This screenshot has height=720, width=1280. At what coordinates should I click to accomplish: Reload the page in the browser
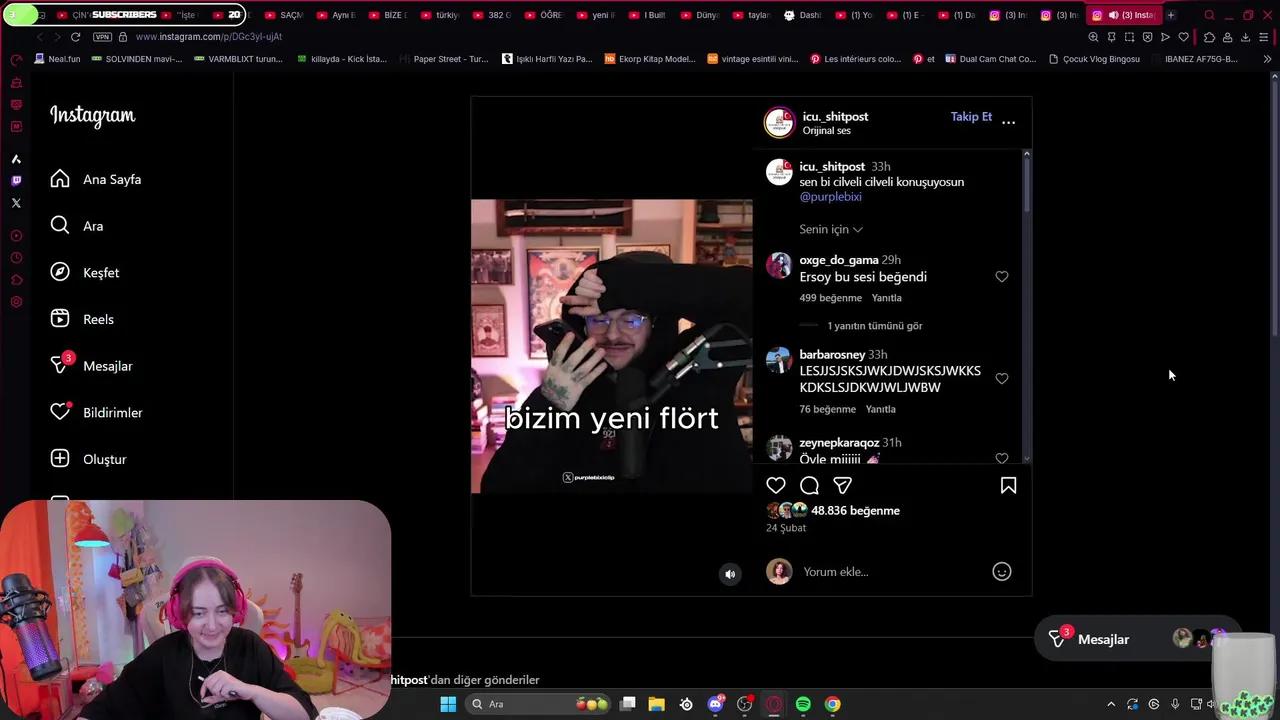[75, 37]
